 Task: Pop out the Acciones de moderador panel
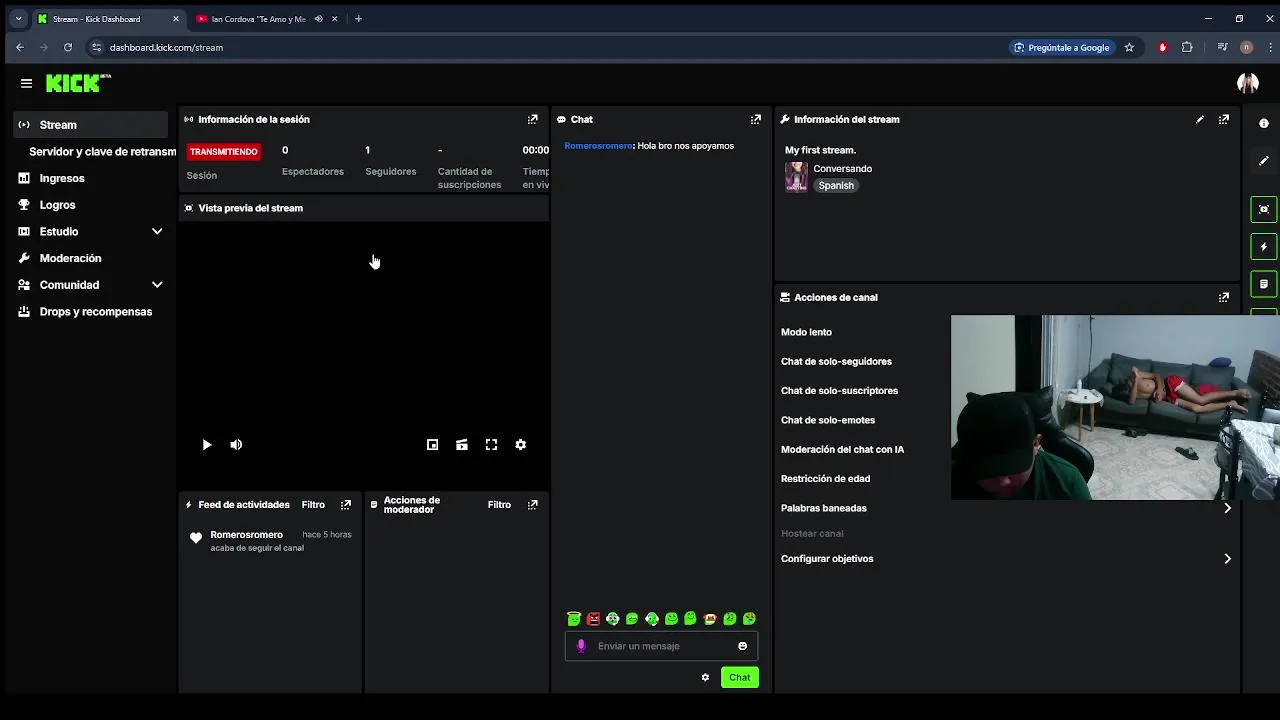pyautogui.click(x=532, y=505)
